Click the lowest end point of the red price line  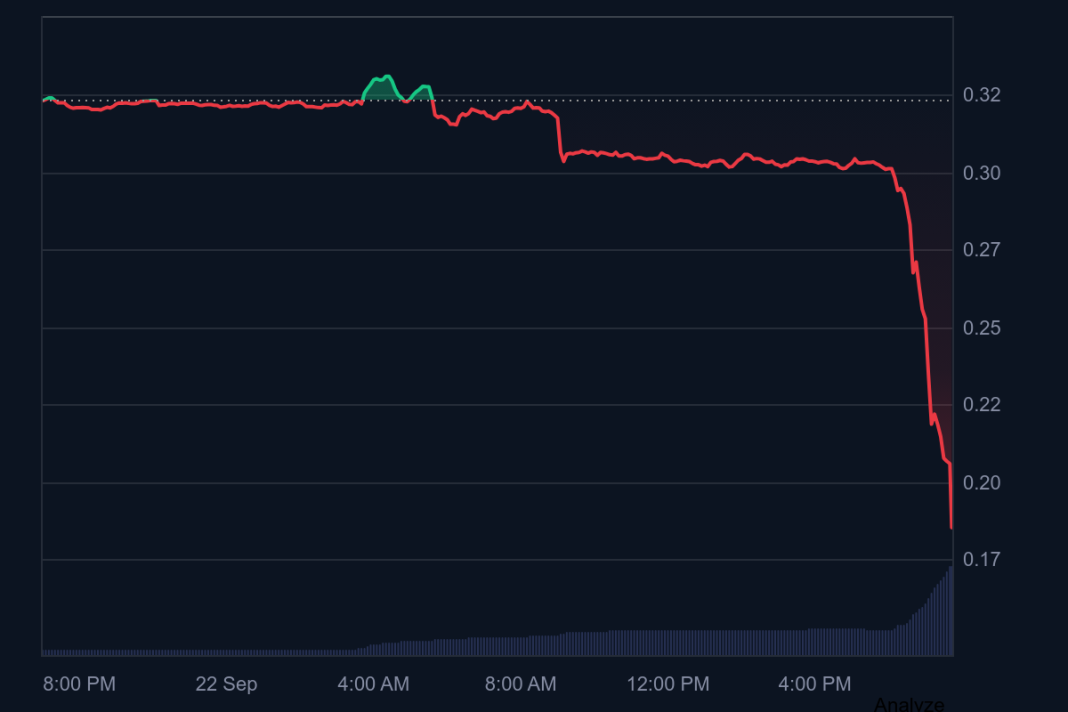tap(951, 527)
